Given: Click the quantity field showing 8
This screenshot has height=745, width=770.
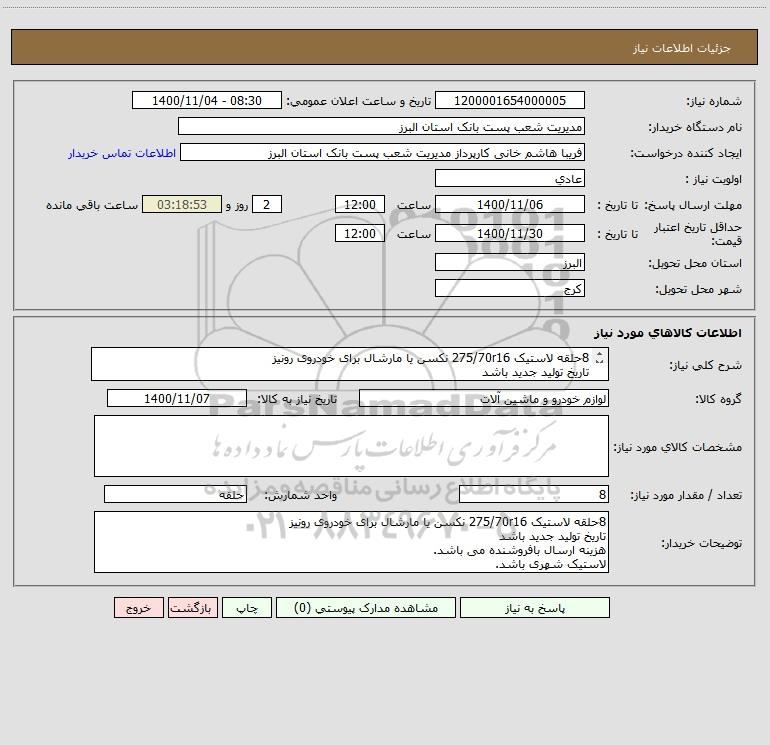Looking at the screenshot, I should tap(534, 495).
